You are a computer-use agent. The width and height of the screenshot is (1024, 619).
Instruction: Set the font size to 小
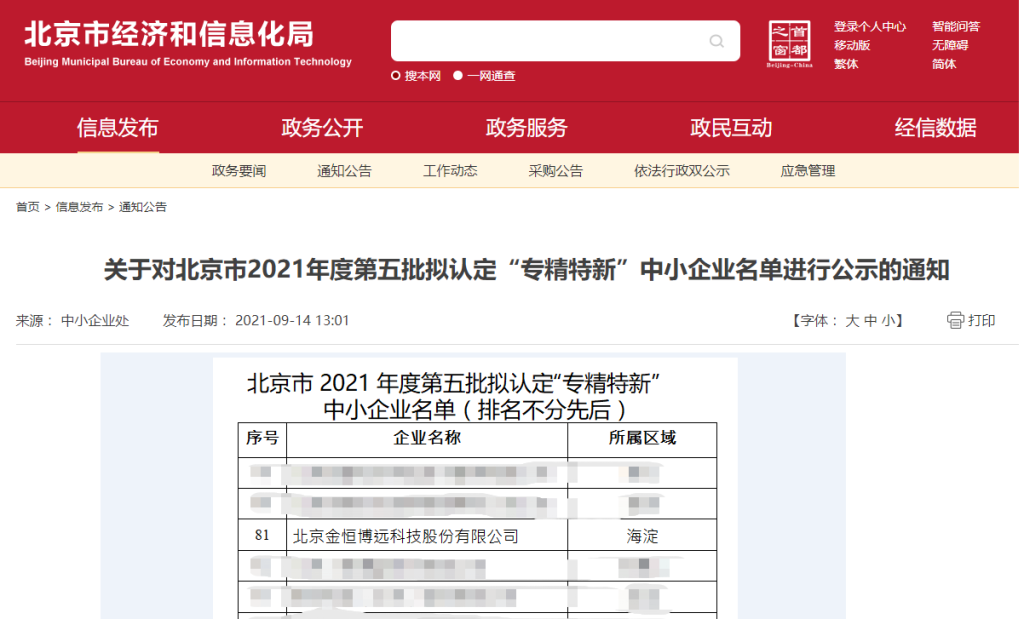(888, 321)
